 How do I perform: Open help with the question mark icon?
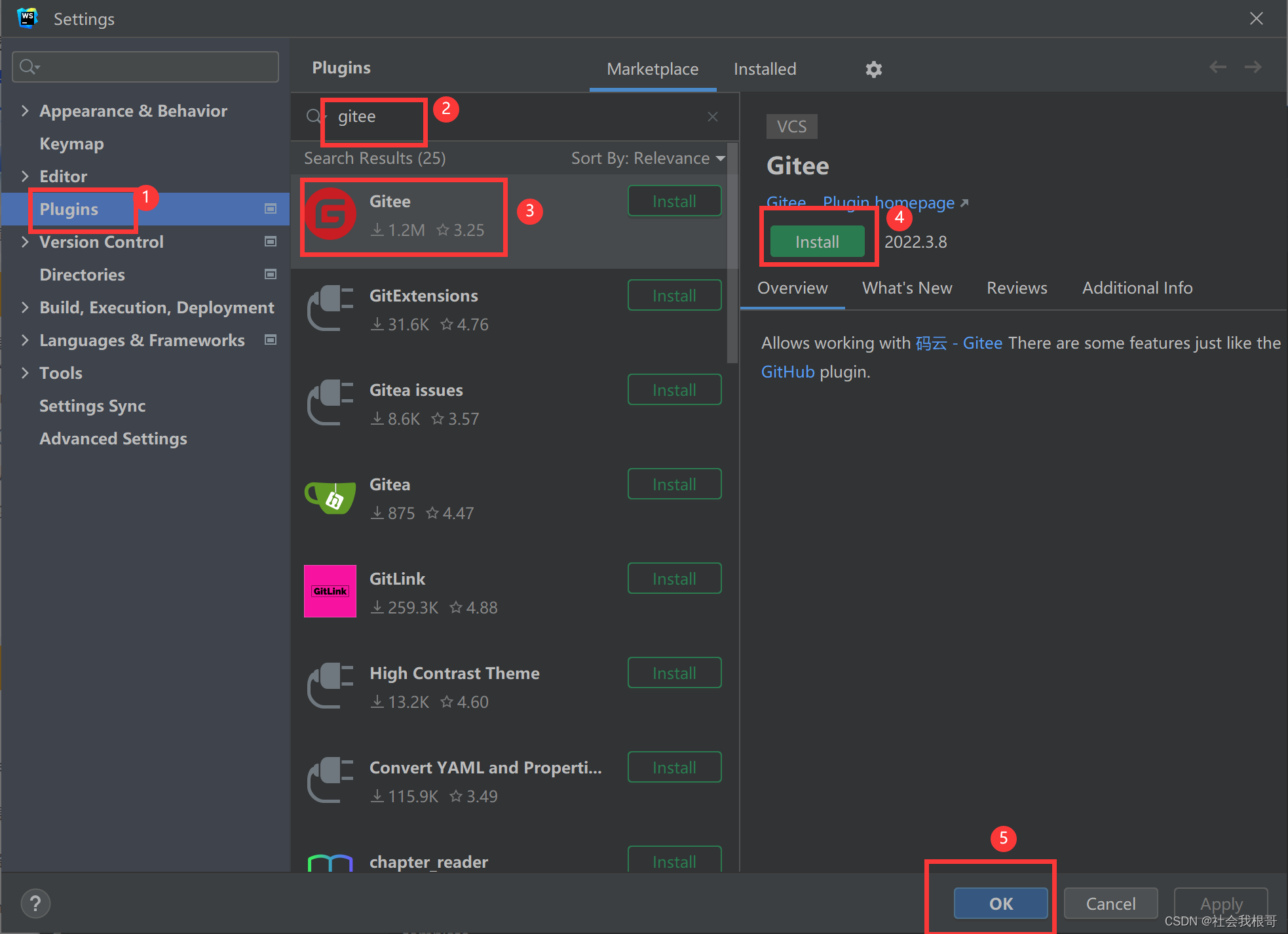tap(35, 904)
